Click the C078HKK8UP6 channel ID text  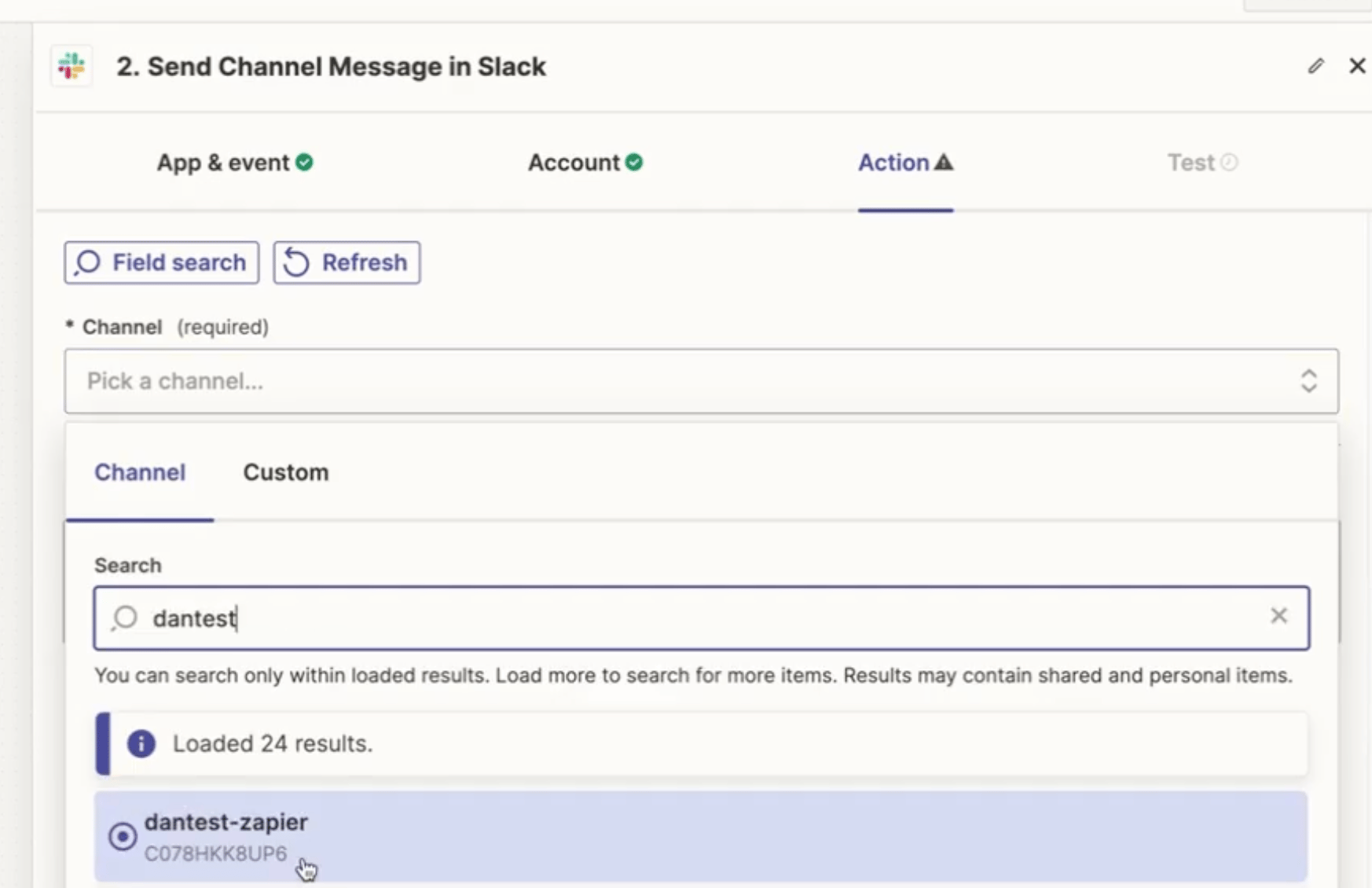pyautogui.click(x=216, y=853)
